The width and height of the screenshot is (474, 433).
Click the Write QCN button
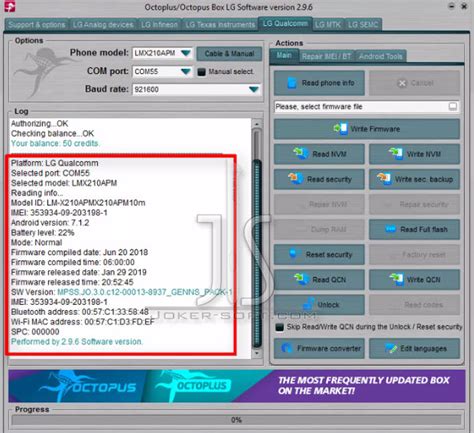414,280
